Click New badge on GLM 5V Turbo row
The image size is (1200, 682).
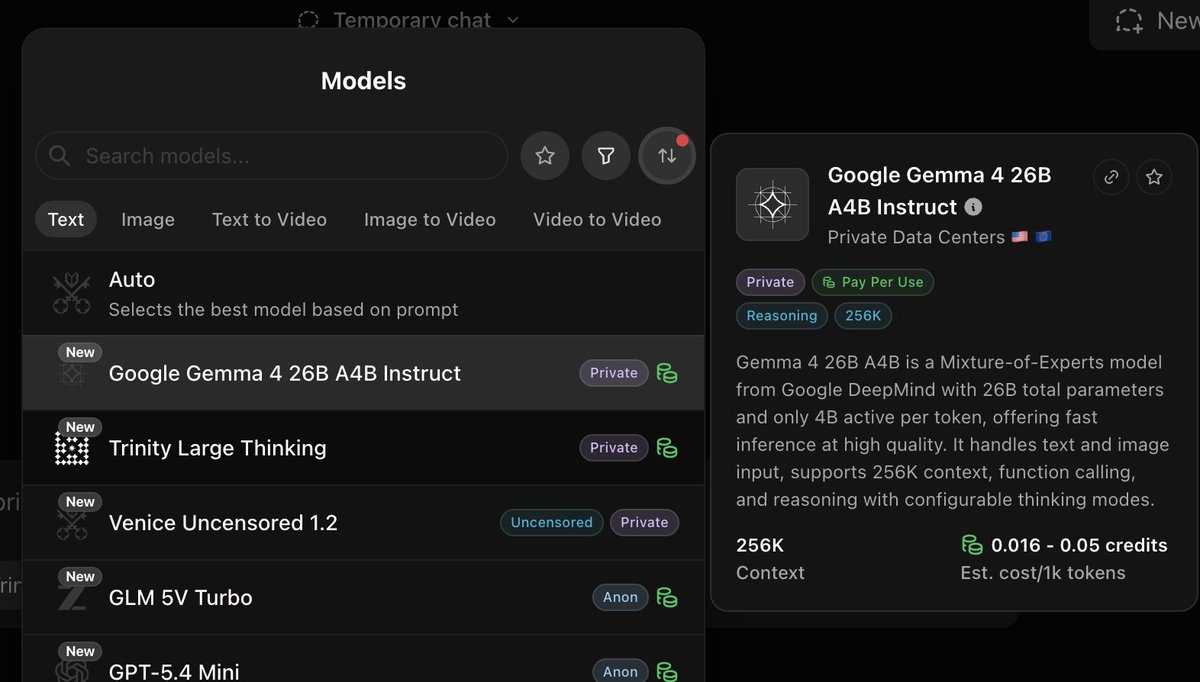click(80, 576)
